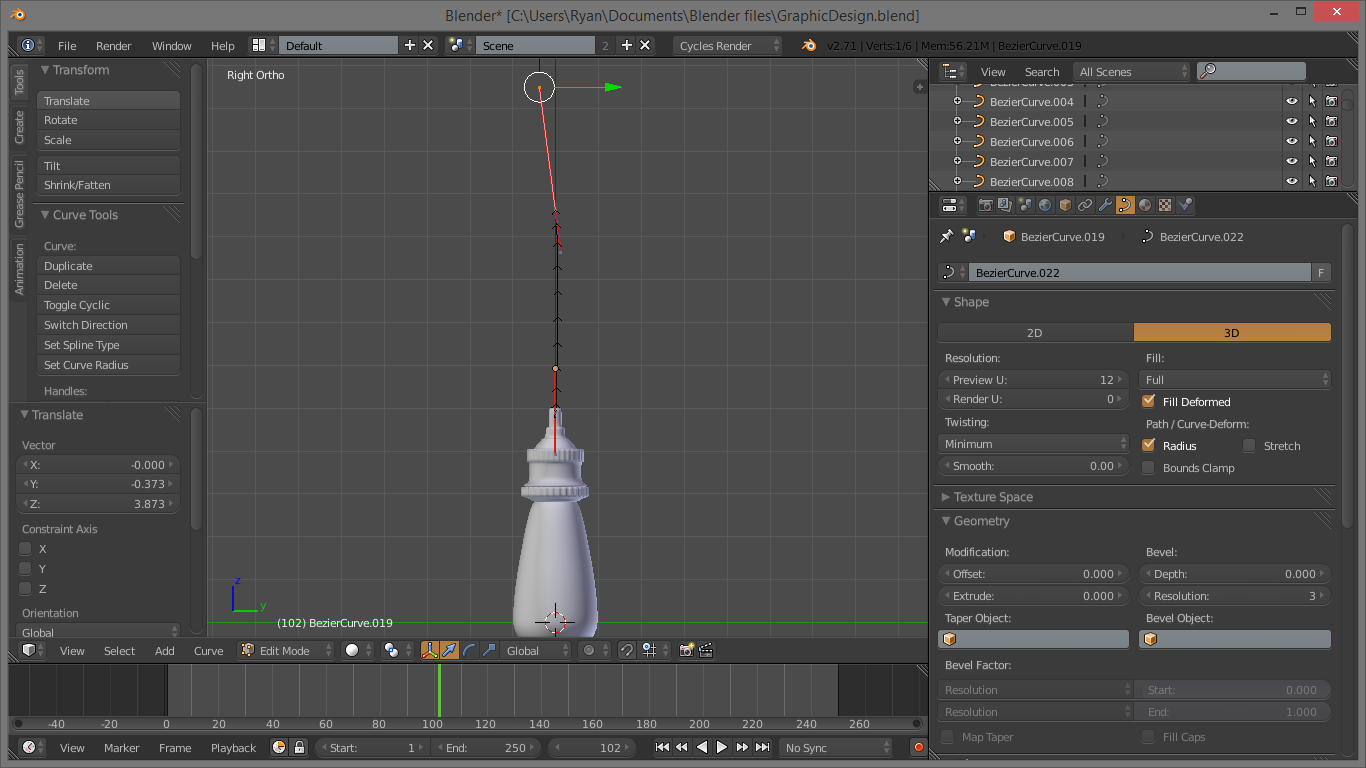Open the Global transform orientation dropdown in header
This screenshot has height=768, width=1366.
point(538,650)
